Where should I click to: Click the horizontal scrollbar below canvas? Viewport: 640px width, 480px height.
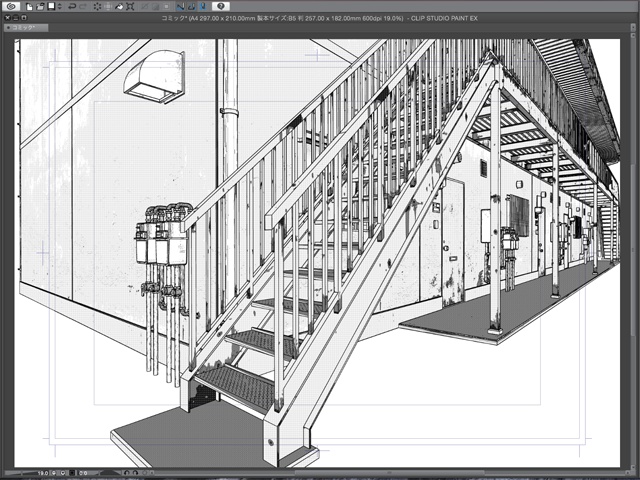[388, 473]
